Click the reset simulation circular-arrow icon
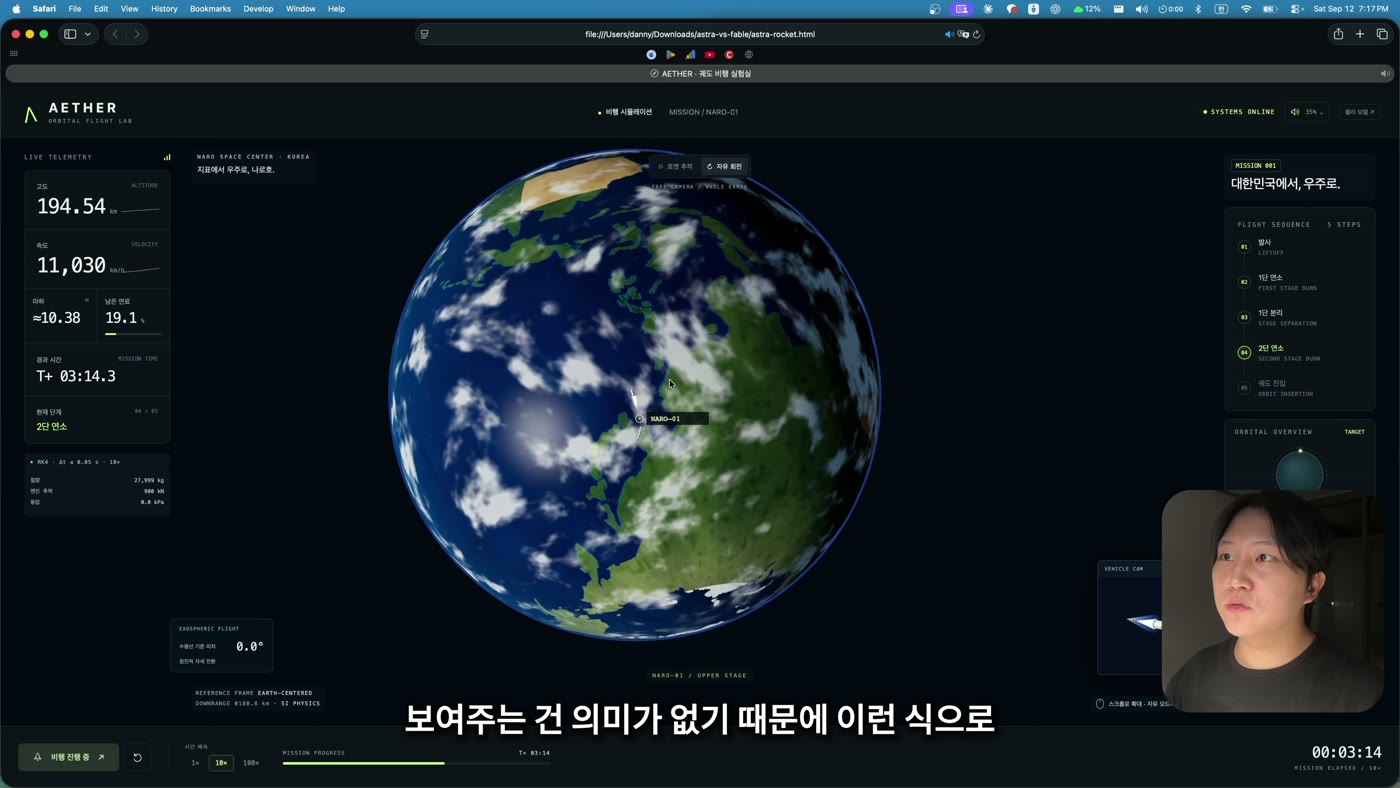 [x=137, y=757]
